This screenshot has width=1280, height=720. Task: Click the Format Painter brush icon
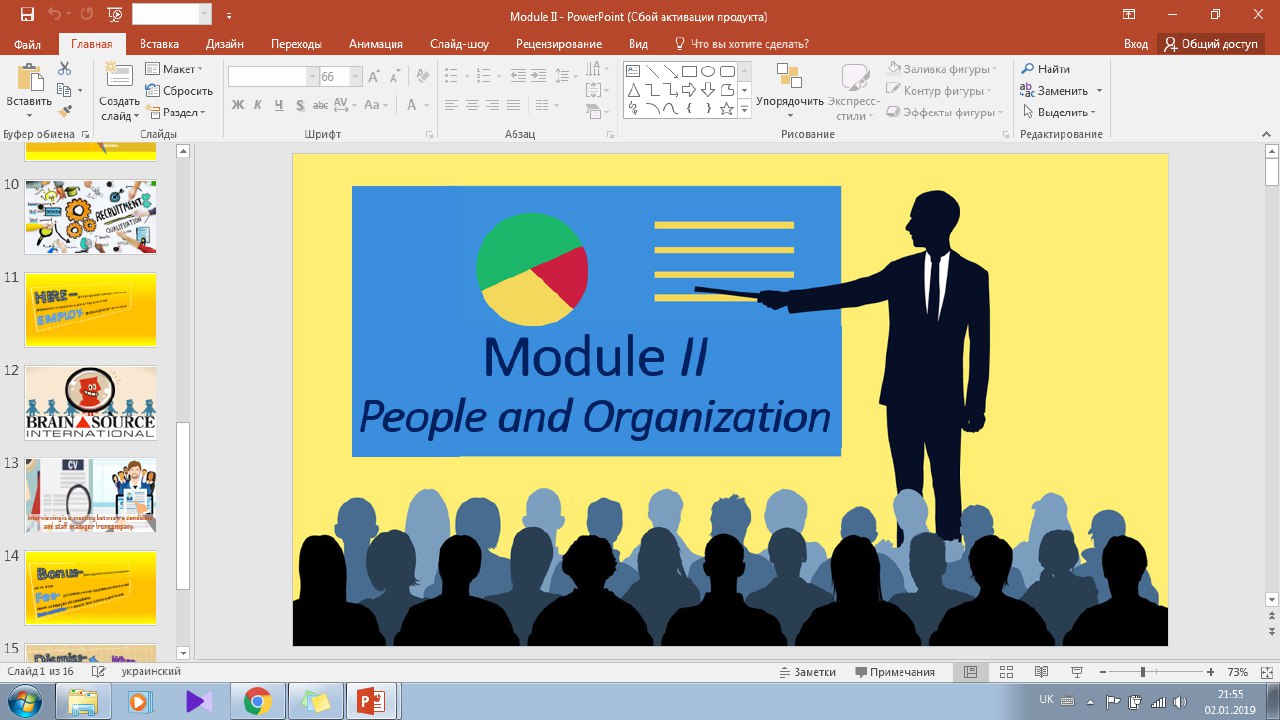[x=64, y=111]
